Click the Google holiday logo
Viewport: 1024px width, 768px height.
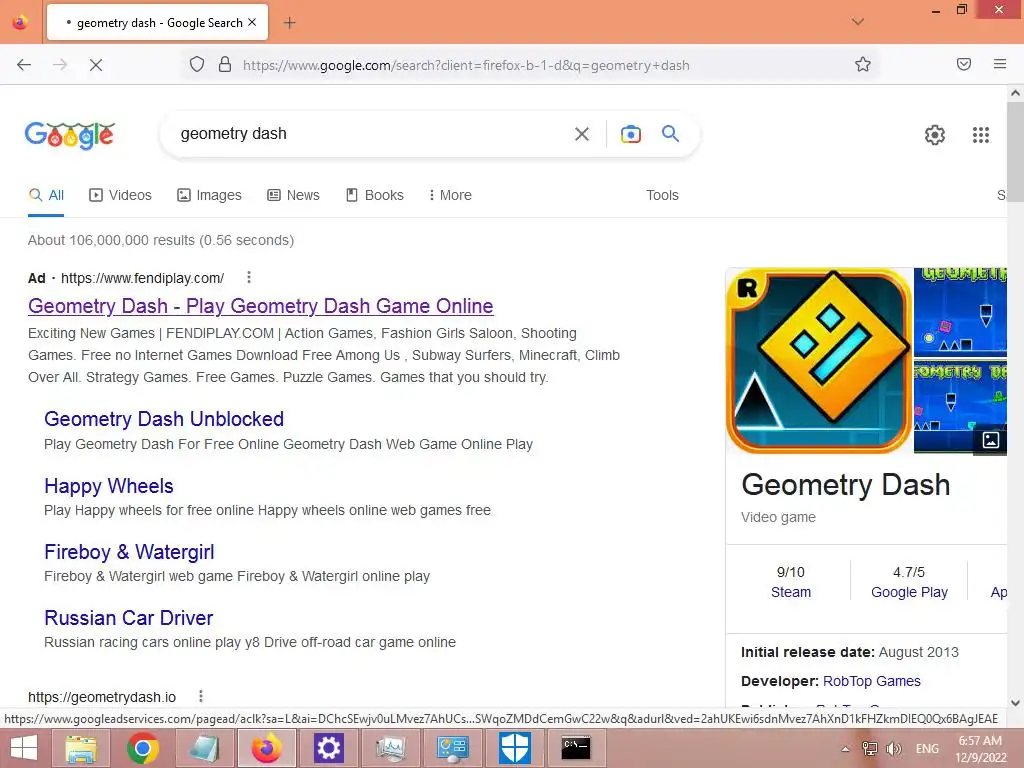tap(70, 135)
